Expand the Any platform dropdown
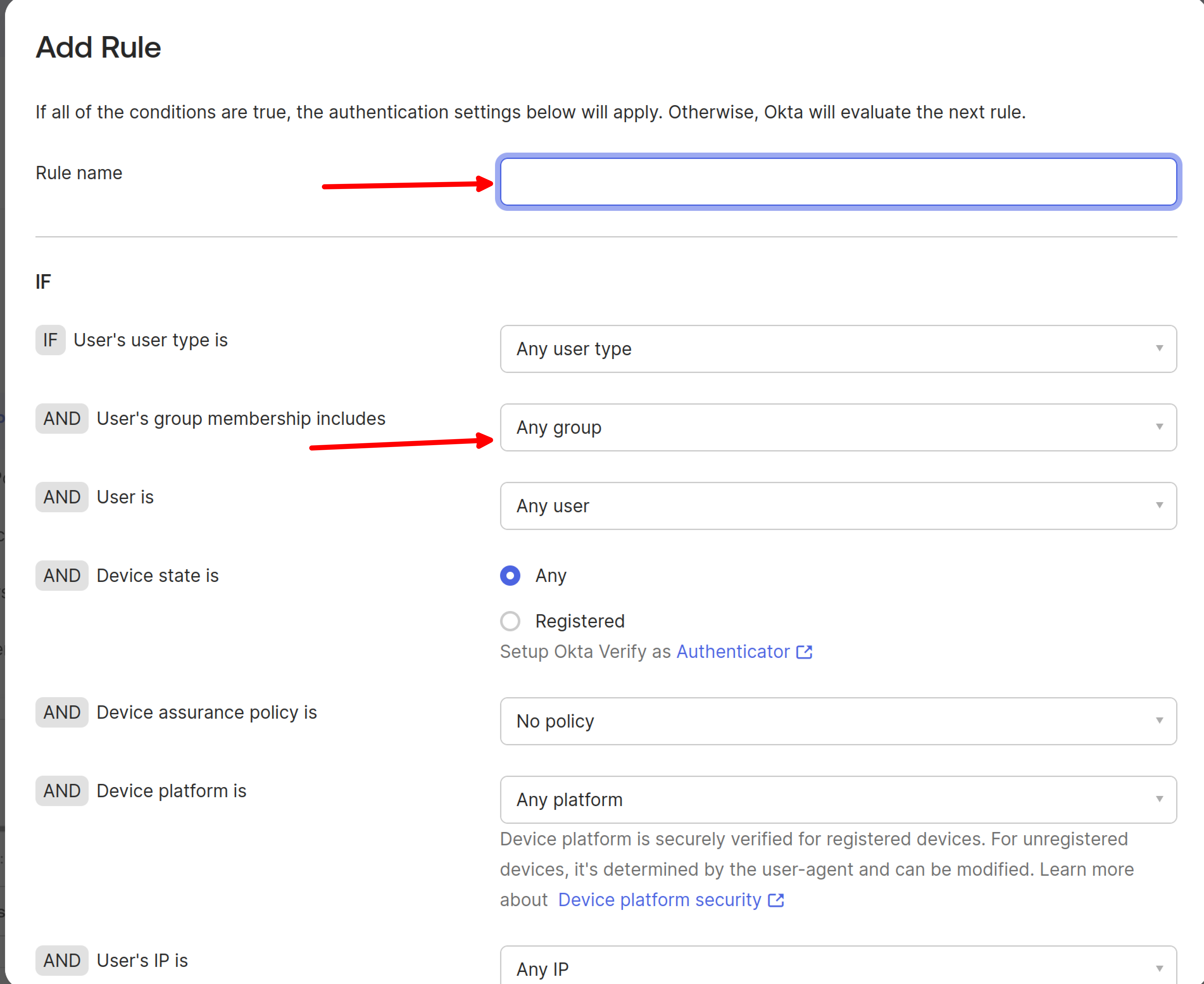The width and height of the screenshot is (1204, 984). (x=838, y=799)
